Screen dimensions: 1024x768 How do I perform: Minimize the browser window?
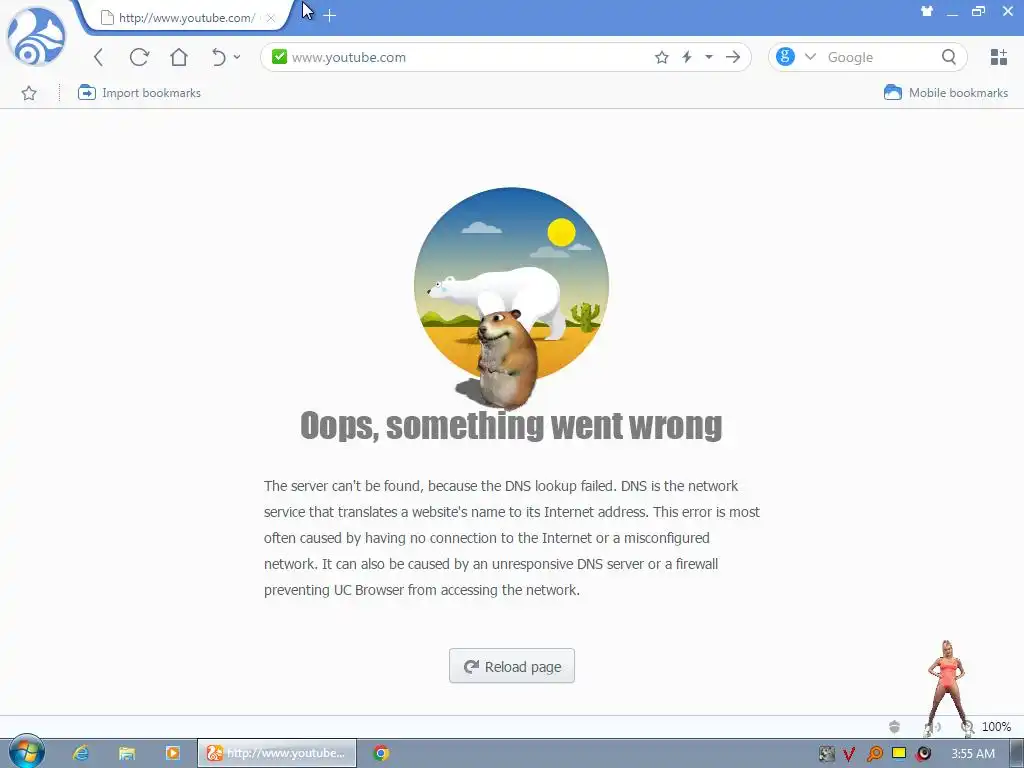[x=952, y=13]
